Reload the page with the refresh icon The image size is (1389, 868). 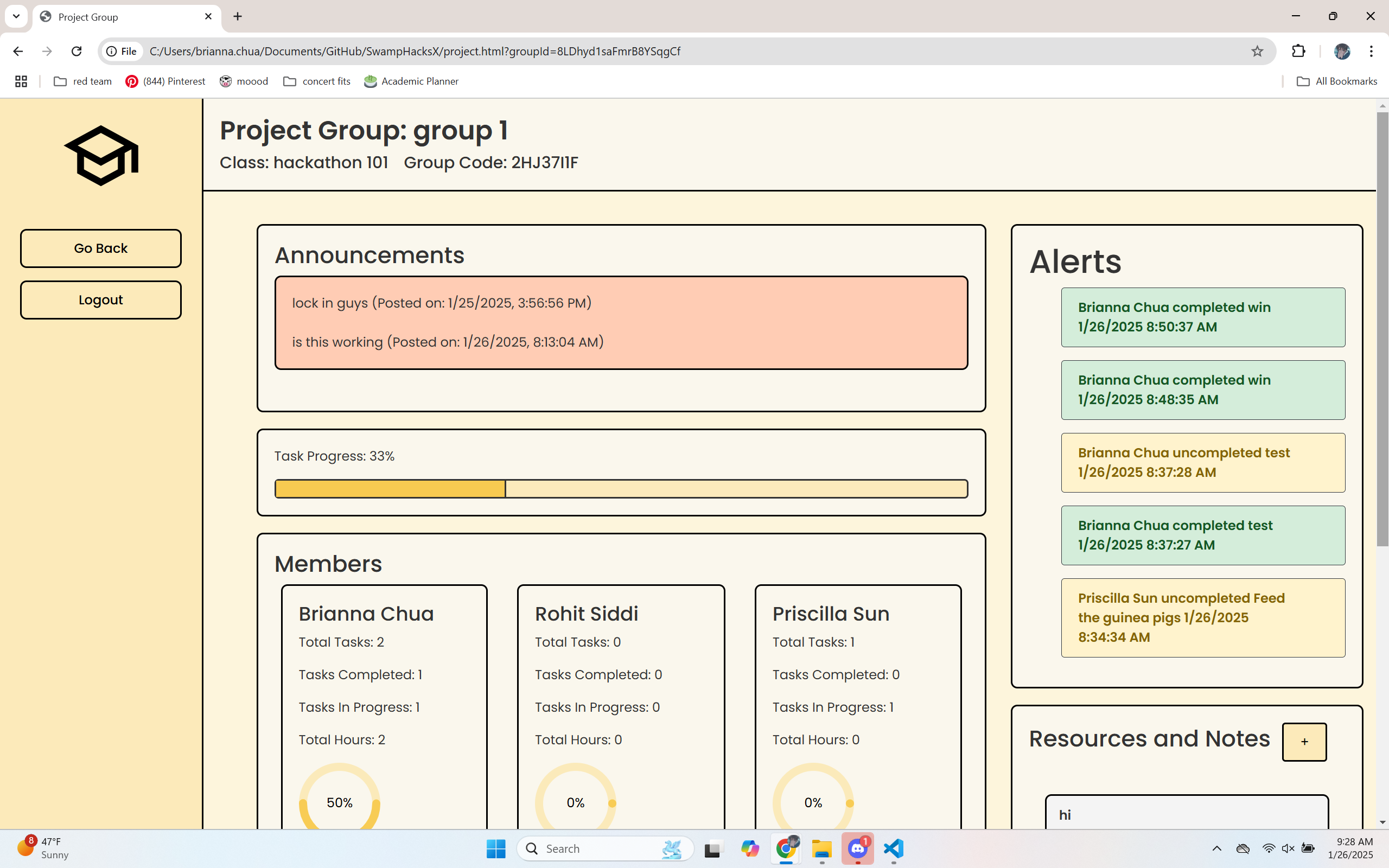pos(77,51)
